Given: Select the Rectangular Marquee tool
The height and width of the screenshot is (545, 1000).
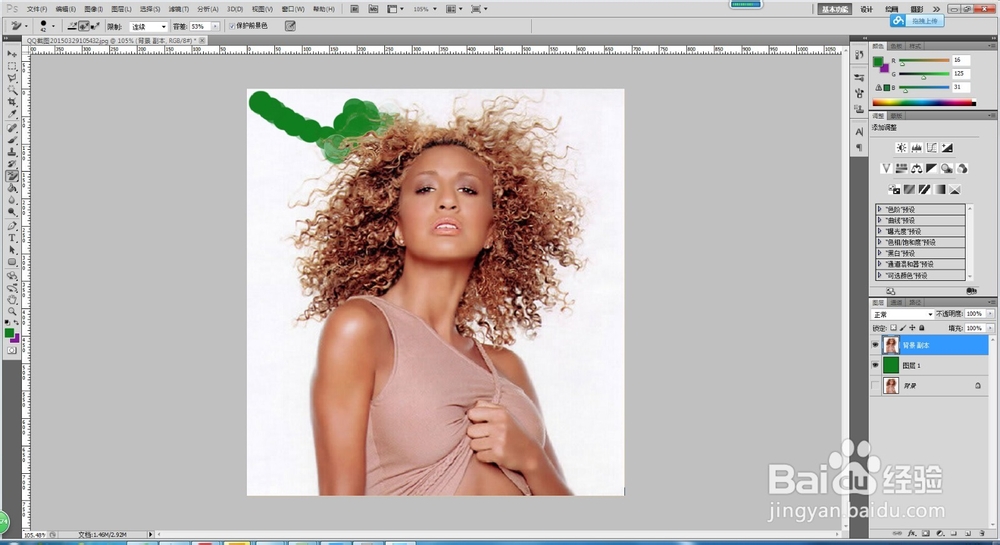Looking at the screenshot, I should tap(12, 66).
